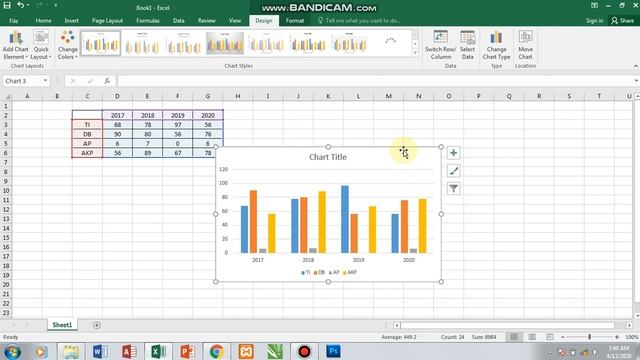Screen dimensions: 640x360
Task: Open Word from the taskbar
Action: [x=100, y=351]
